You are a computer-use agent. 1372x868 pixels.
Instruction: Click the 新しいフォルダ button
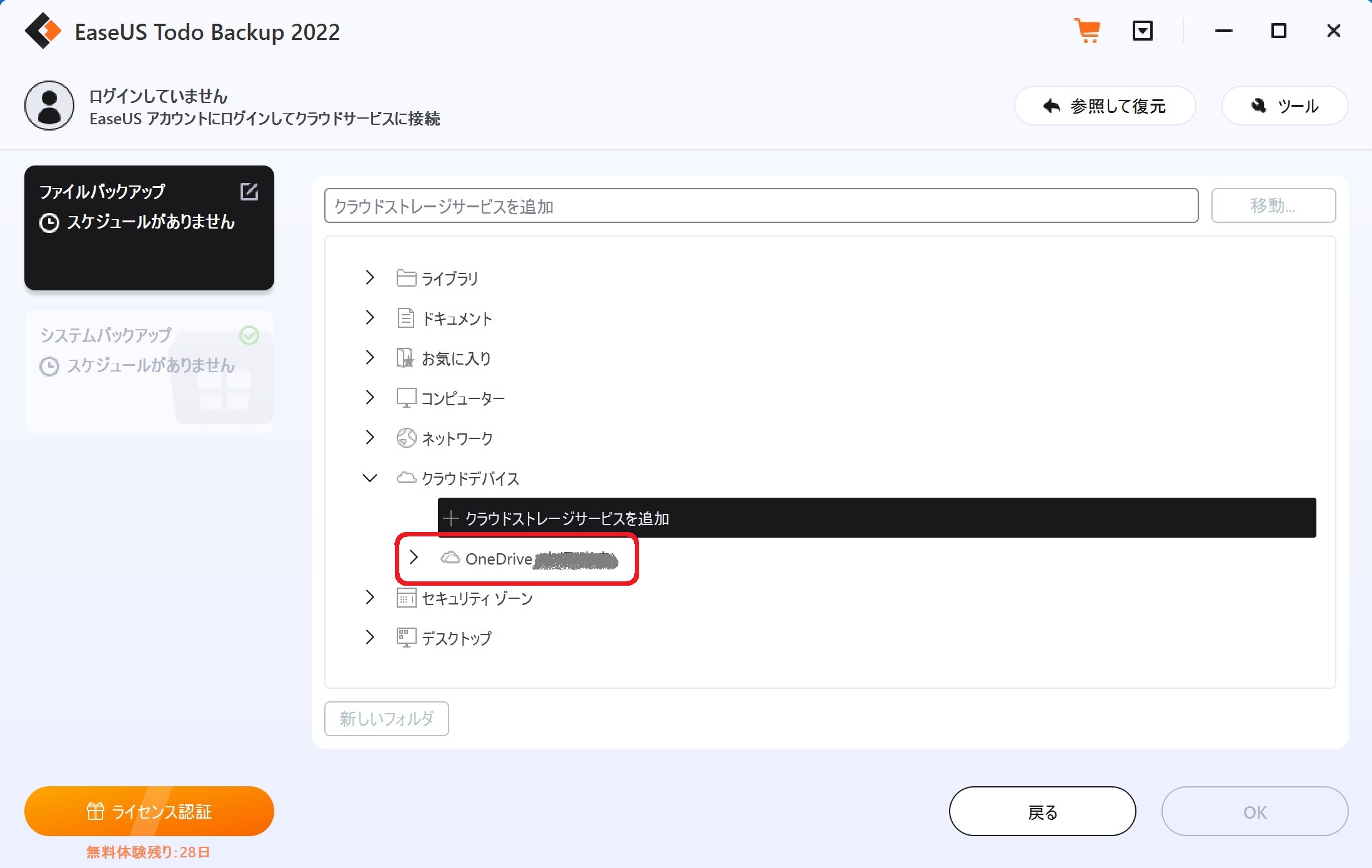point(387,719)
